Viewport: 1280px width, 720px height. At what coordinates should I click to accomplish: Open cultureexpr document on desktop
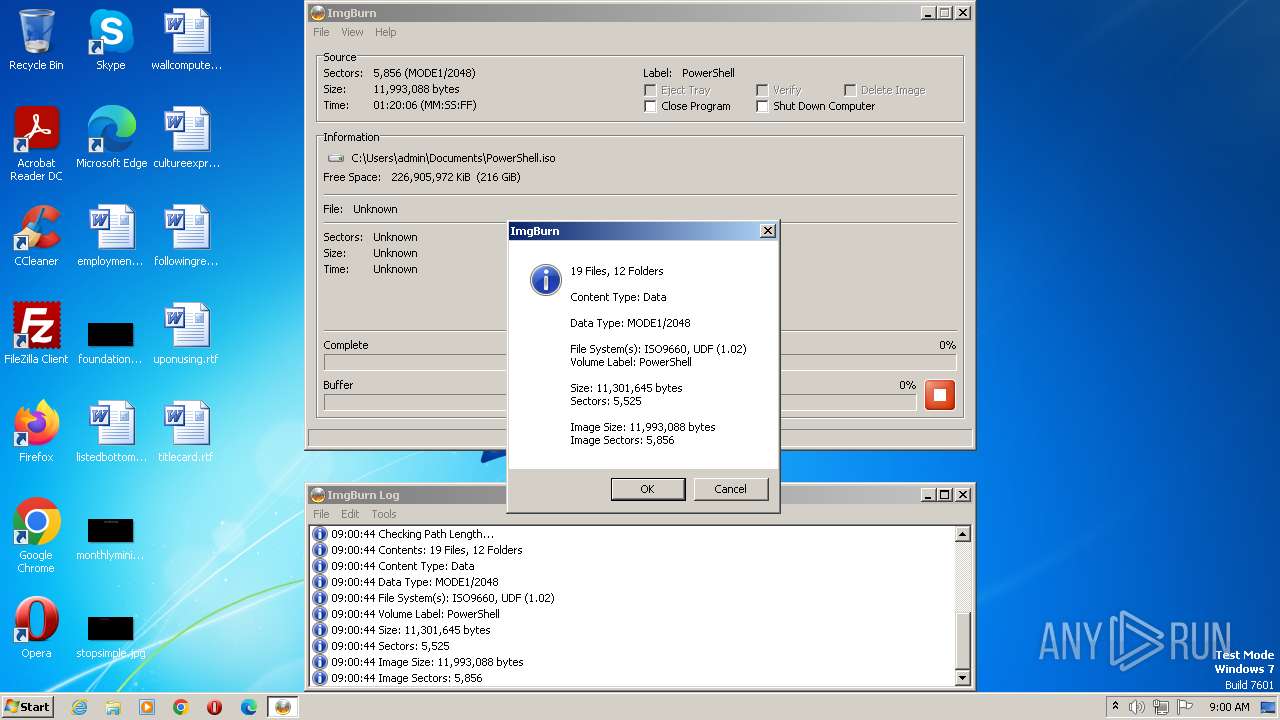point(186,138)
